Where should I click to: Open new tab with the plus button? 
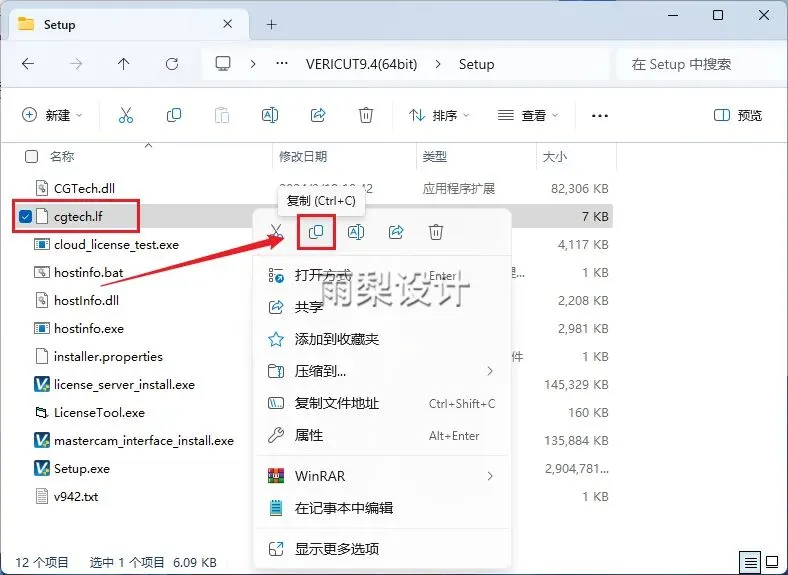(x=271, y=24)
